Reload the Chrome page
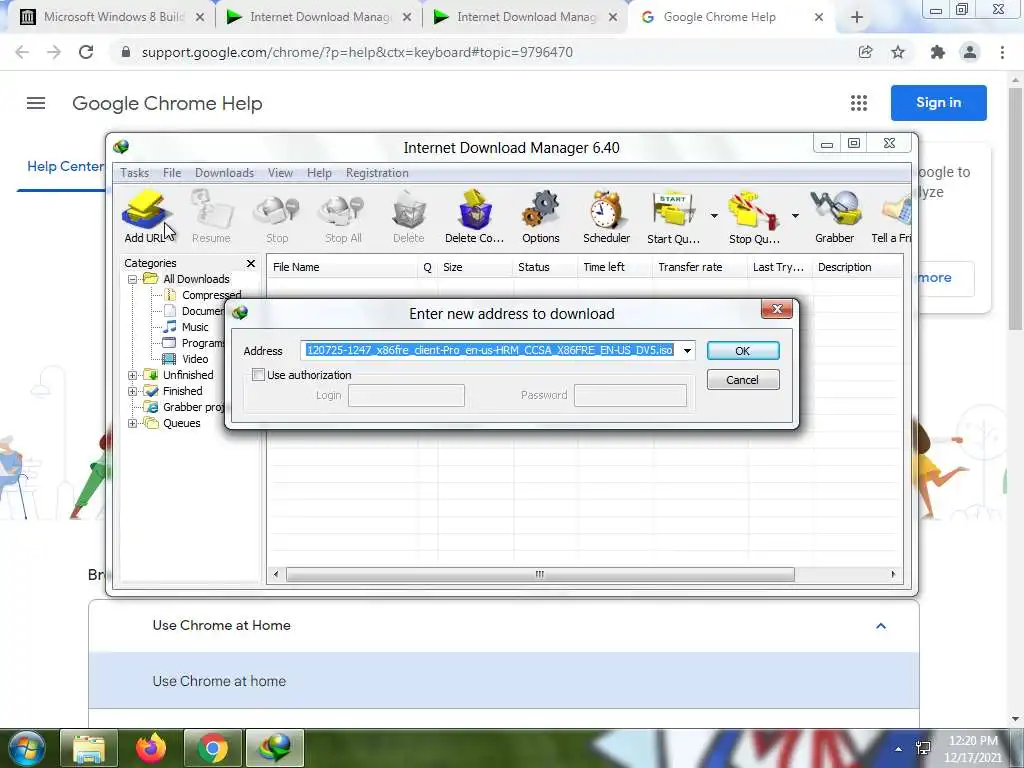This screenshot has height=768, width=1024. coord(86,52)
